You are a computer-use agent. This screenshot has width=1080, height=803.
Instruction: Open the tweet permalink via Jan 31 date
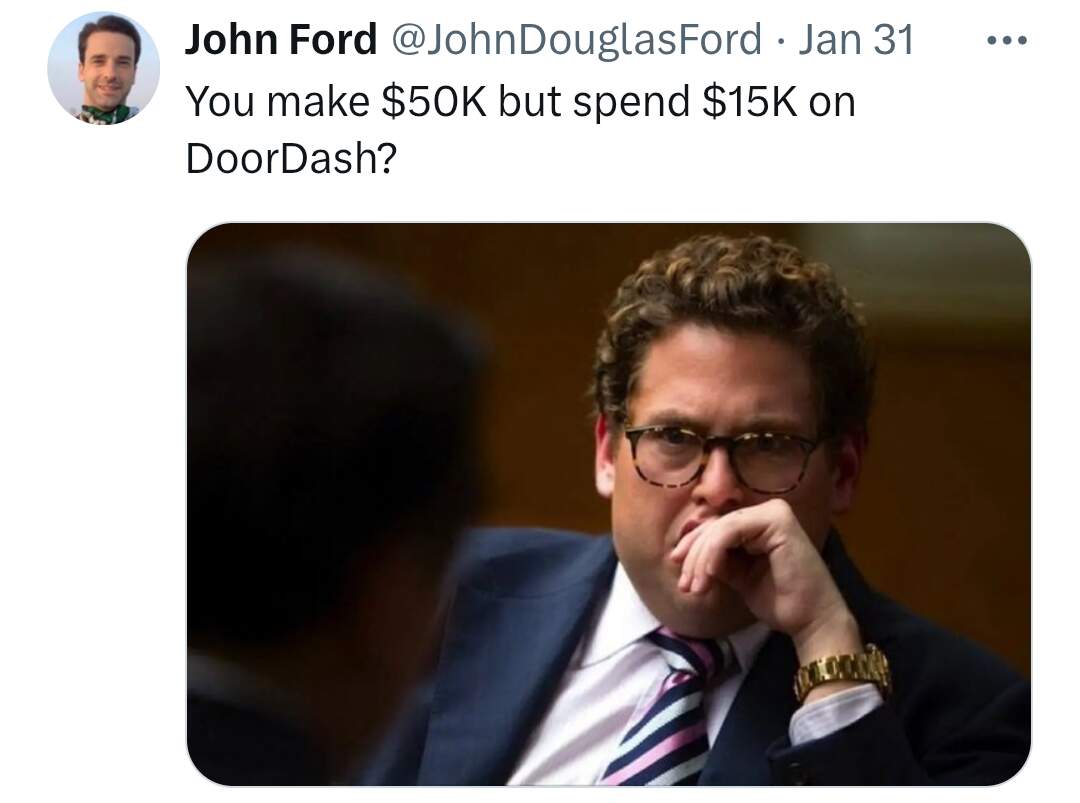[855, 39]
